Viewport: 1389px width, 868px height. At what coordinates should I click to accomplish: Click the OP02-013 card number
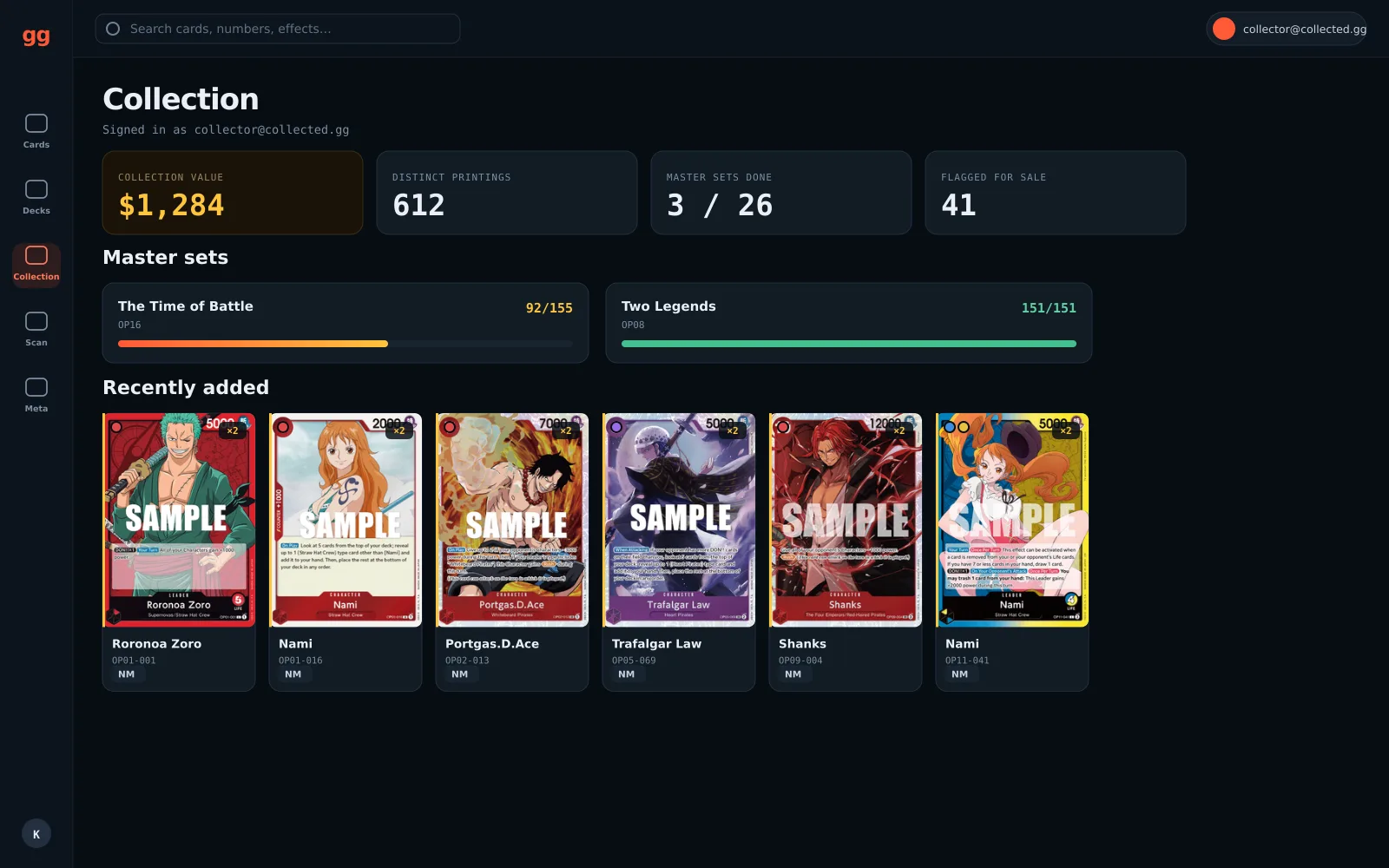pyautogui.click(x=468, y=661)
